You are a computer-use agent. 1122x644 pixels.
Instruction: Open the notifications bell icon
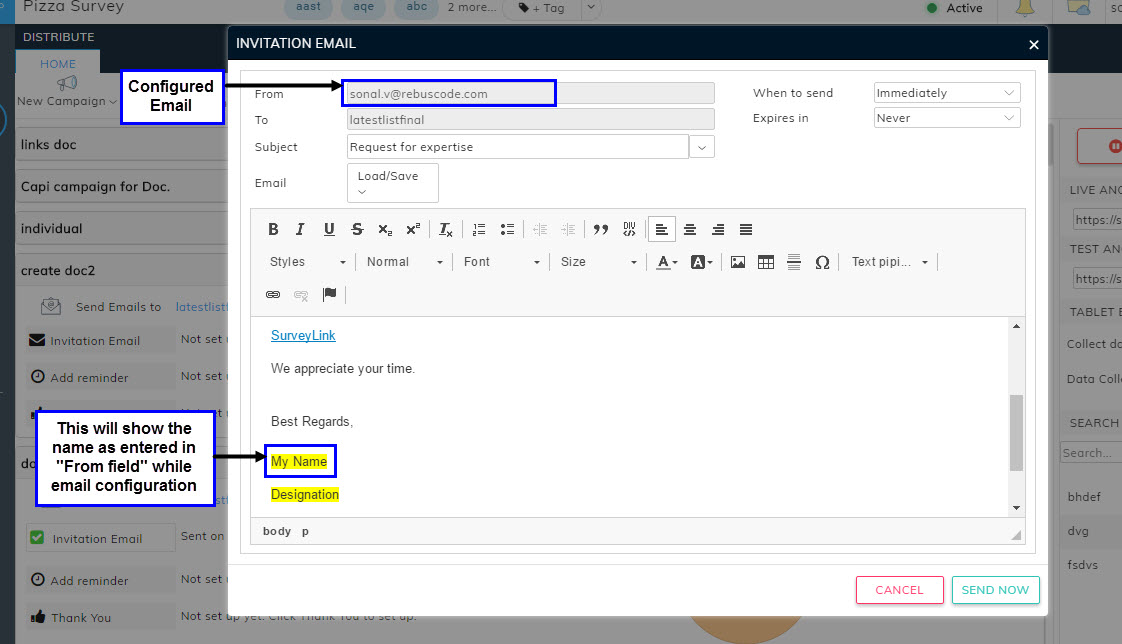click(x=1025, y=8)
